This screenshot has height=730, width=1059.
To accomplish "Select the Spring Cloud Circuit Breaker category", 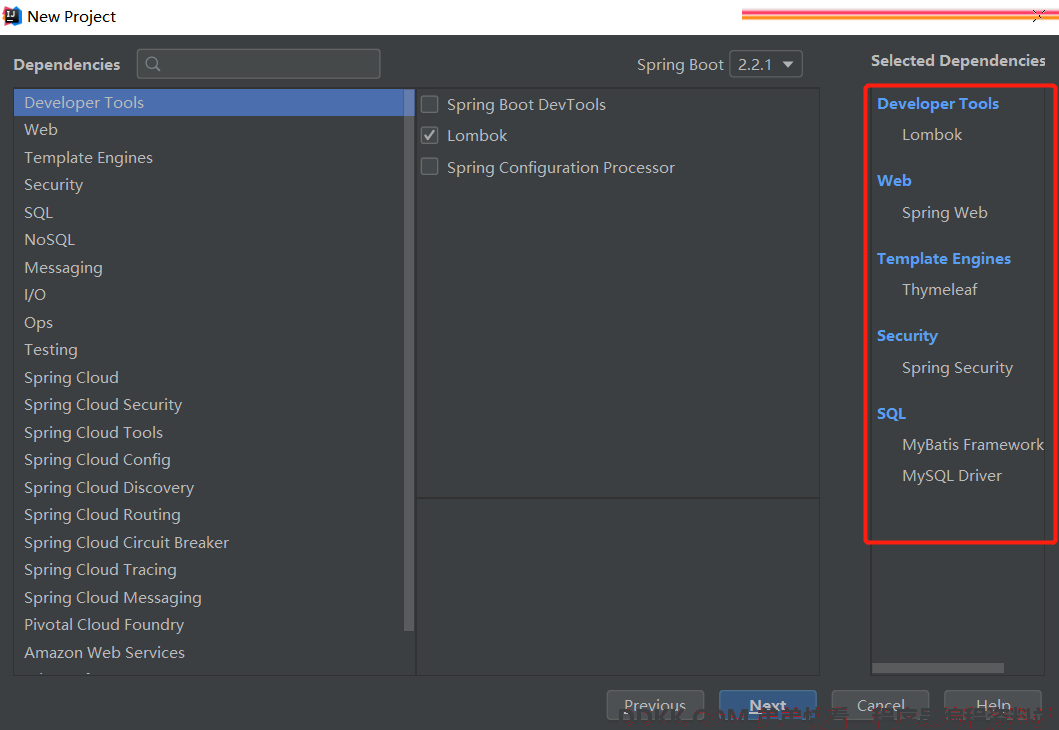I will click(x=209, y=542).
